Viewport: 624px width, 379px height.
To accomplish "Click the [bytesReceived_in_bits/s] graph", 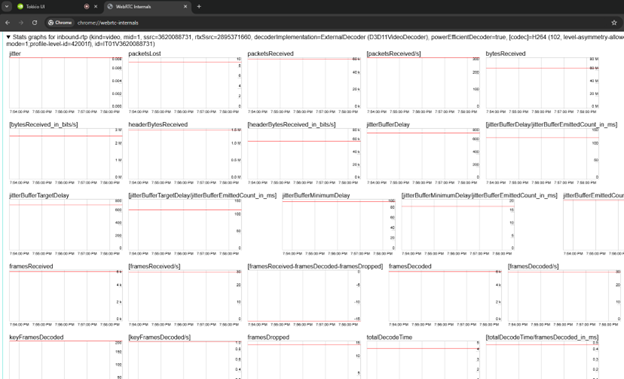I will point(66,153).
